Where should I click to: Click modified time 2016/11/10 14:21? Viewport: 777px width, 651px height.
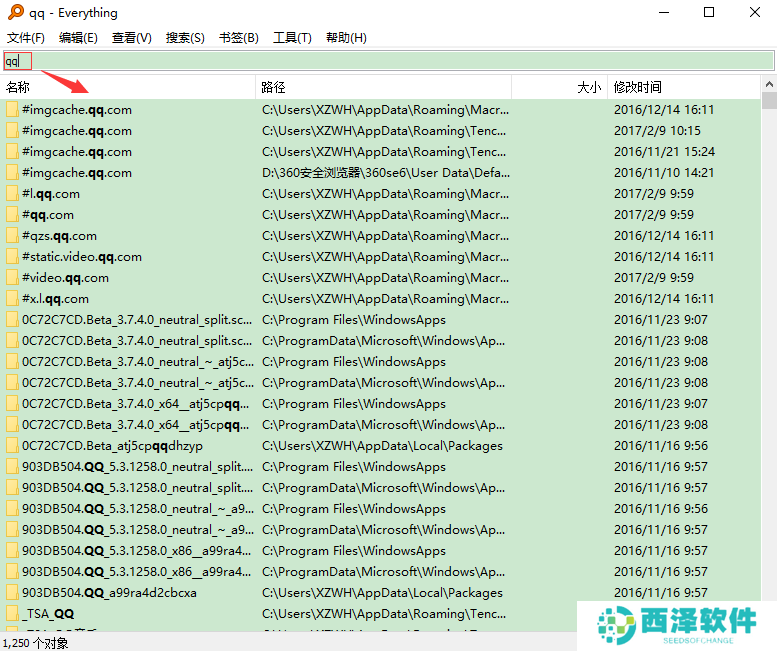tap(664, 173)
